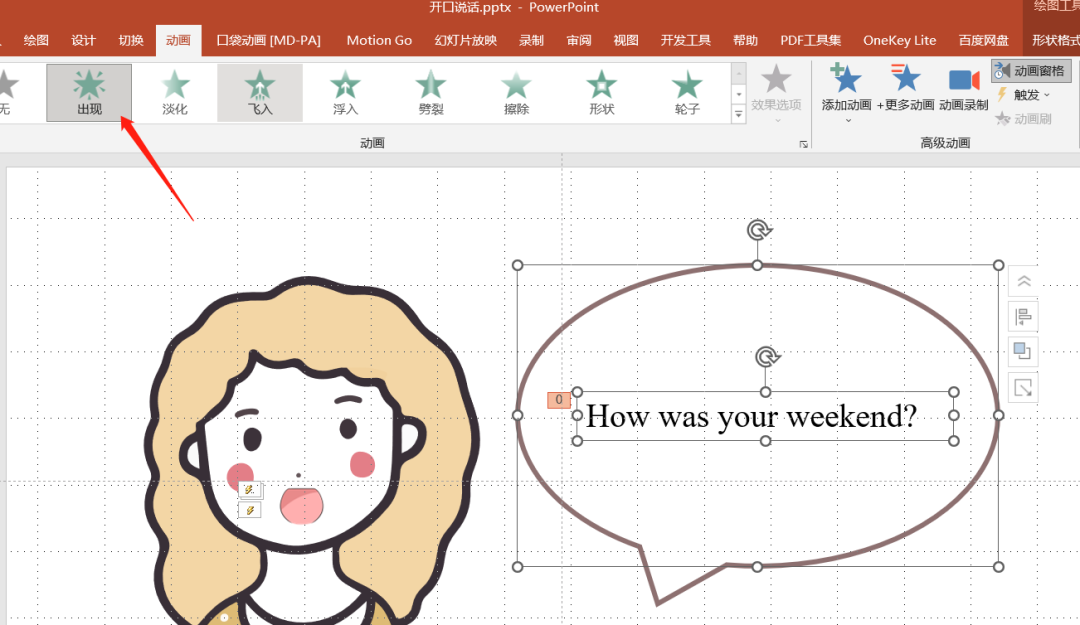Screen dimensions: 1080x625
Task: Choose the 飞入 (Fly In) animation
Action: (260, 92)
